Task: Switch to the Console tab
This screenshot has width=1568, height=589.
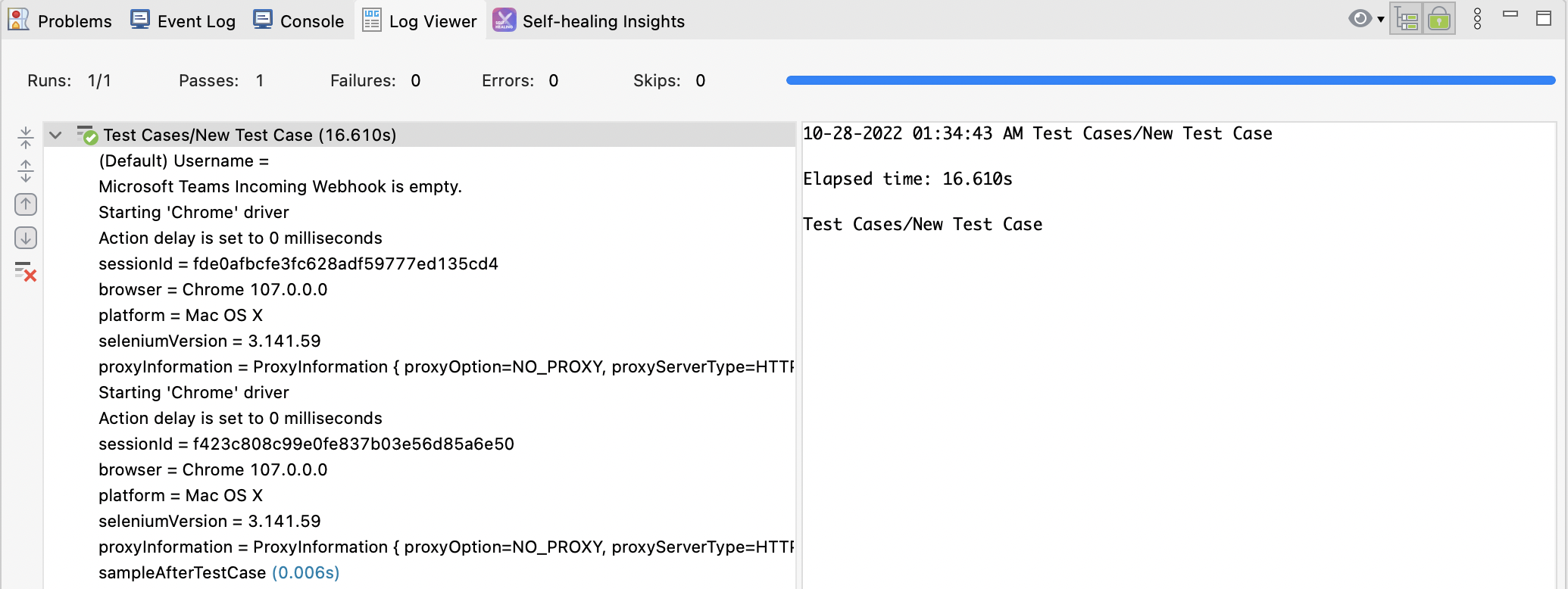Action: pyautogui.click(x=298, y=20)
